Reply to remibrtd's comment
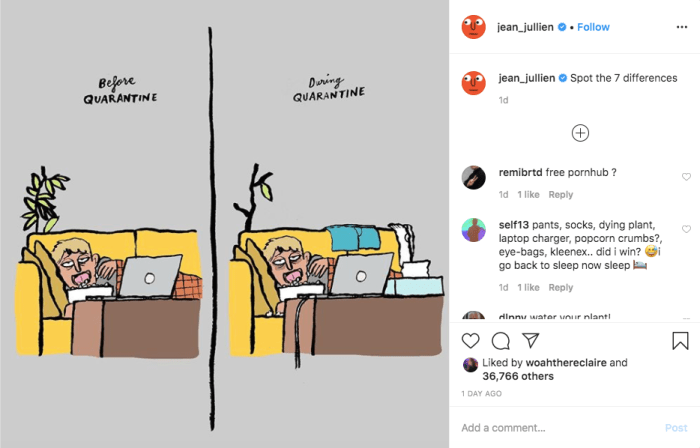Image resolution: width=700 pixels, height=448 pixels. [561, 195]
